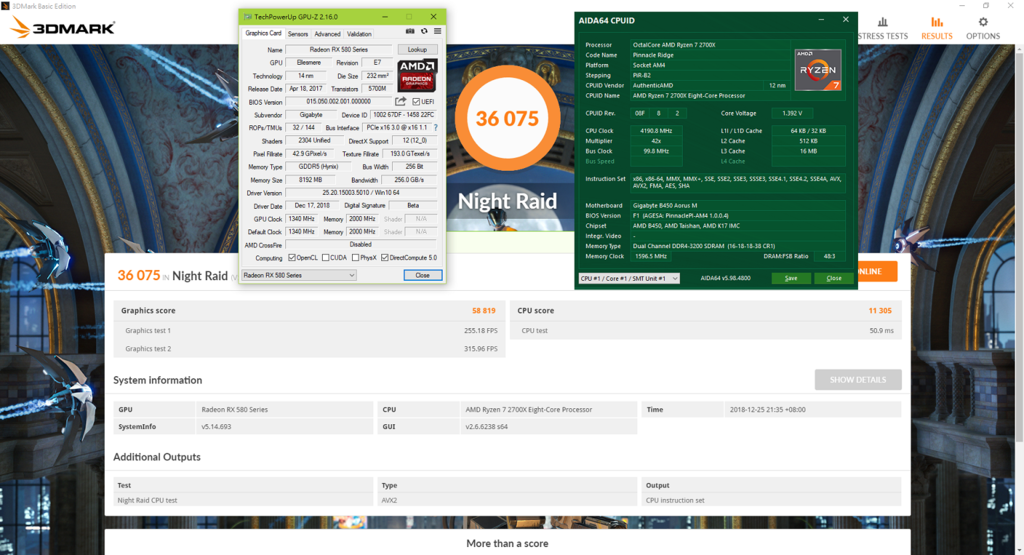Open the 3DMark Results chart icon
Image resolution: width=1024 pixels, height=555 pixels.
(936, 22)
